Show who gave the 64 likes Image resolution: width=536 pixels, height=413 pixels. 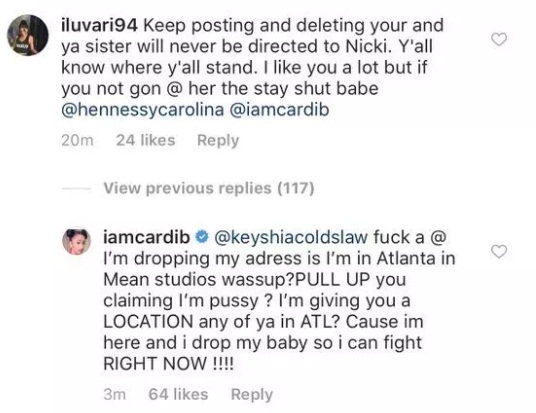click(178, 394)
